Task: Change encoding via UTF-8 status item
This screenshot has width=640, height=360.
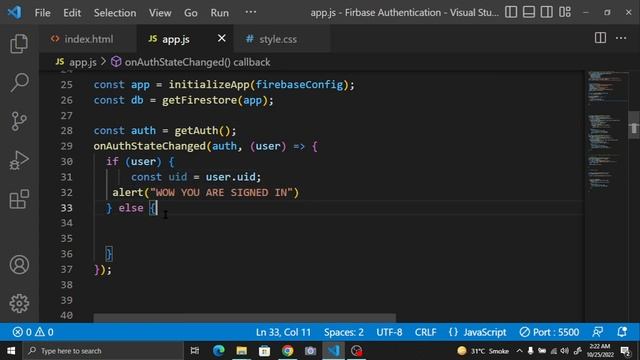Action: (x=389, y=332)
